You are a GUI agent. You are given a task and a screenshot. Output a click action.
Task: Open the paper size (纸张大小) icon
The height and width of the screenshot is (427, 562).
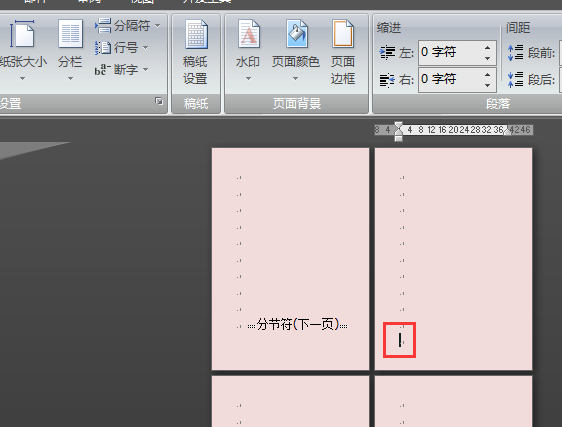tap(22, 34)
